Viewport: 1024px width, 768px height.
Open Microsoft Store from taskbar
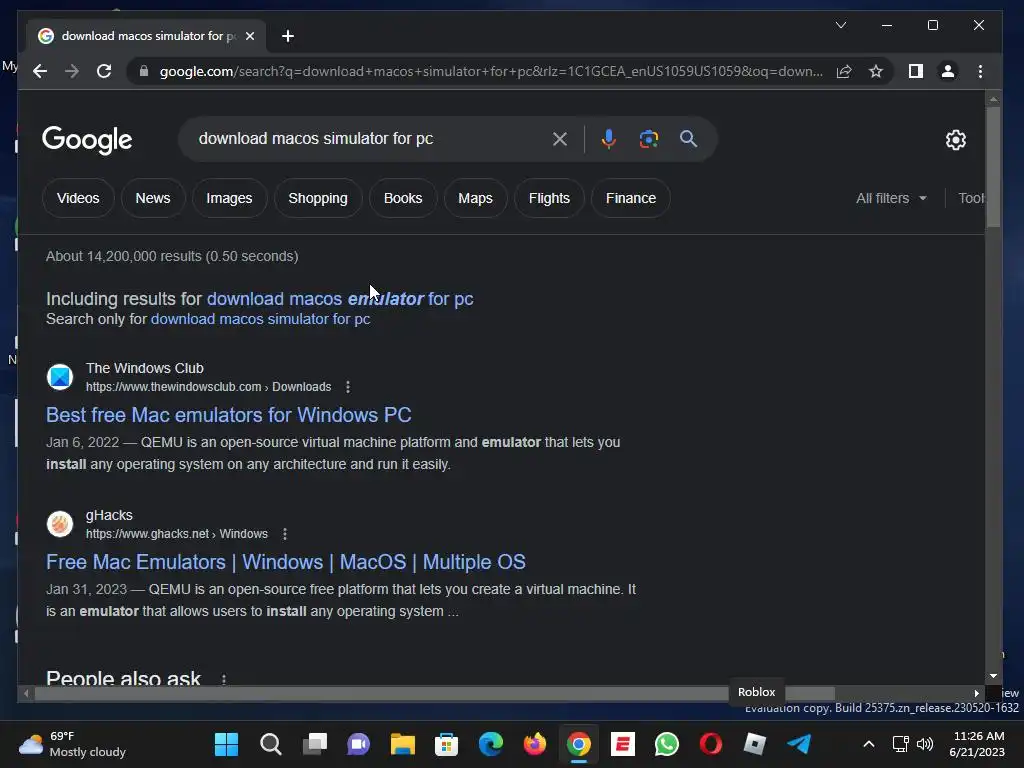tap(447, 744)
